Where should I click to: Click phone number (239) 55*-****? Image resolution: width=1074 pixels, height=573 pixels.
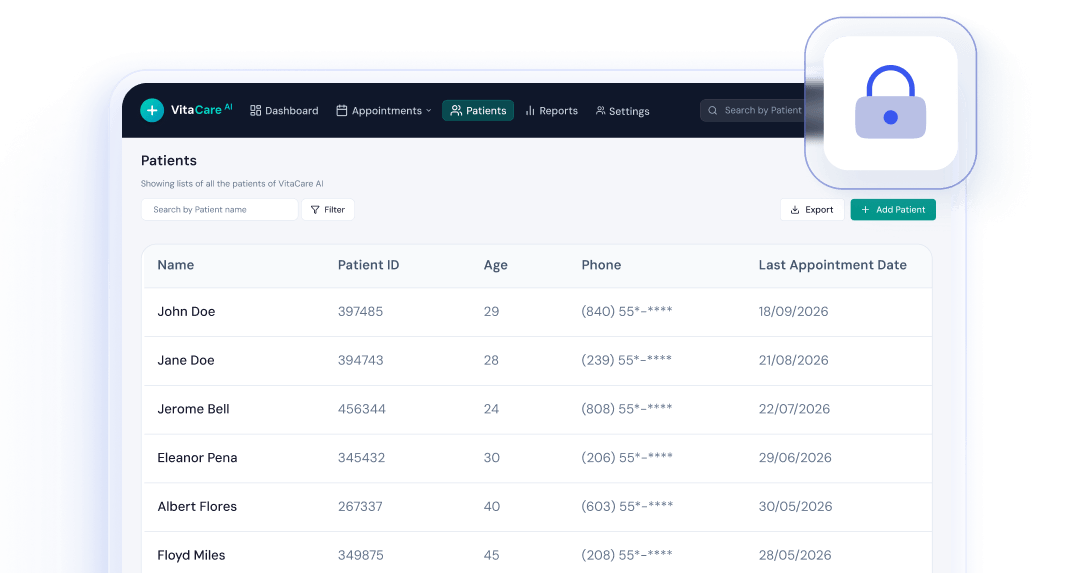[x=627, y=360]
